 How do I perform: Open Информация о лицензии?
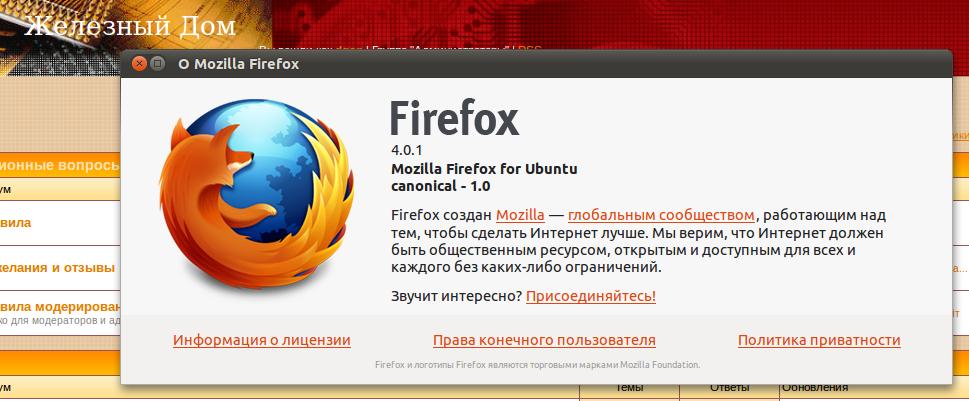coord(262,340)
